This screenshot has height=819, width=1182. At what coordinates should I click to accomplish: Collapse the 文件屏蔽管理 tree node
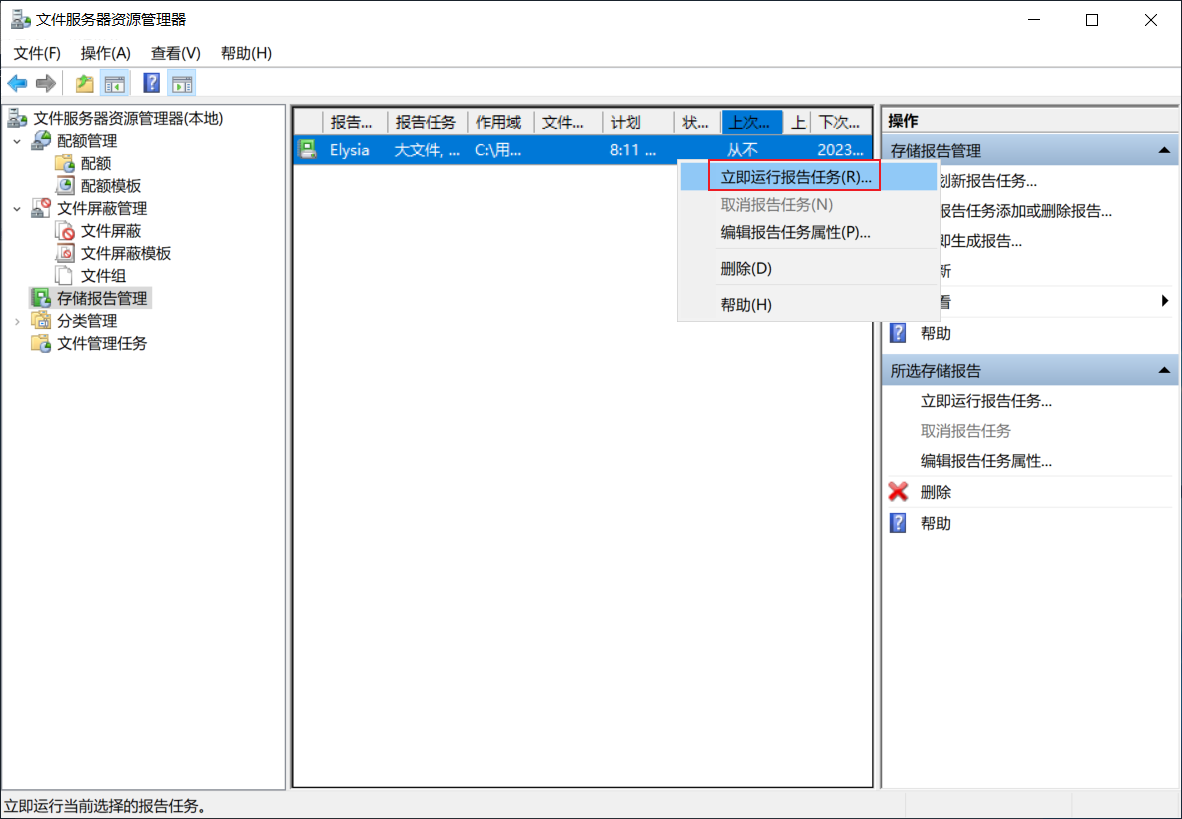pyautogui.click(x=17, y=209)
